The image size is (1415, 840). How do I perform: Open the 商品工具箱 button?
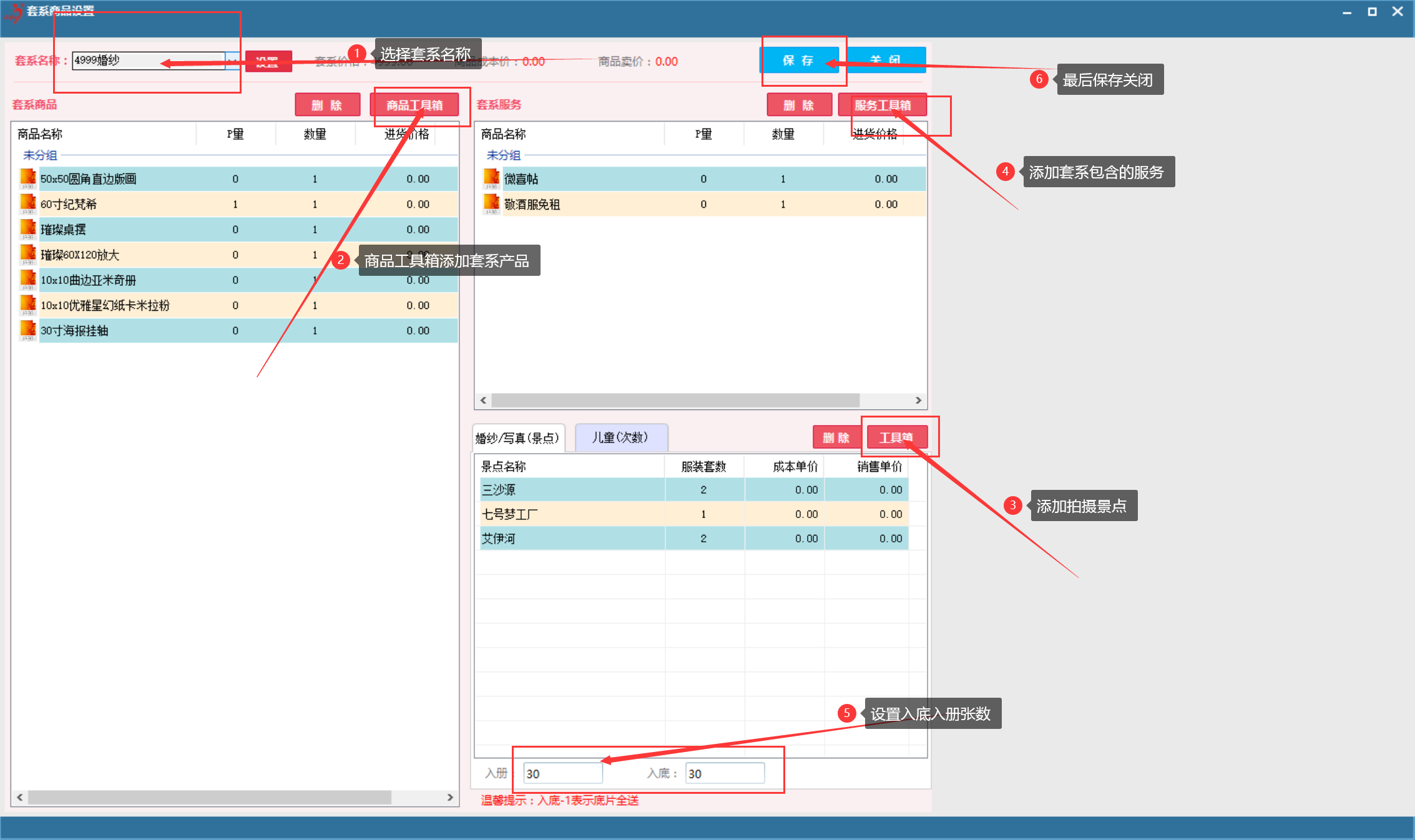point(414,105)
